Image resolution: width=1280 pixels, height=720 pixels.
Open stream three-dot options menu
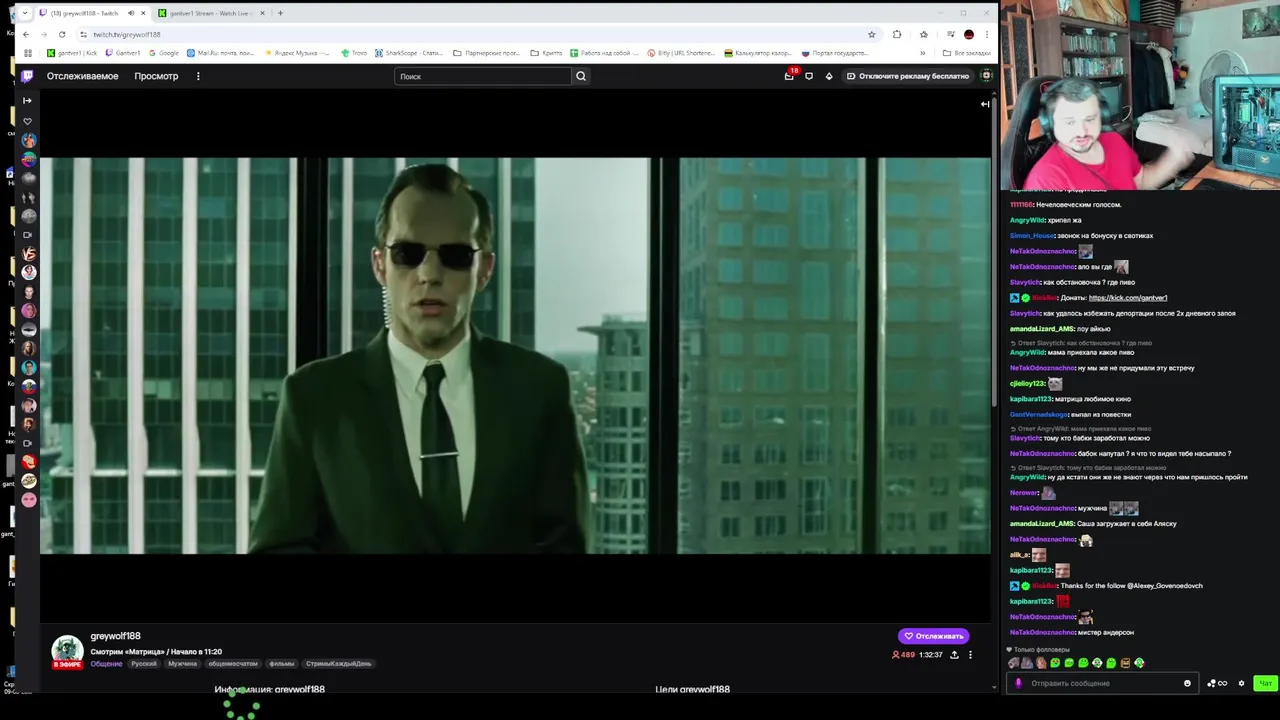pyautogui.click(x=970, y=655)
